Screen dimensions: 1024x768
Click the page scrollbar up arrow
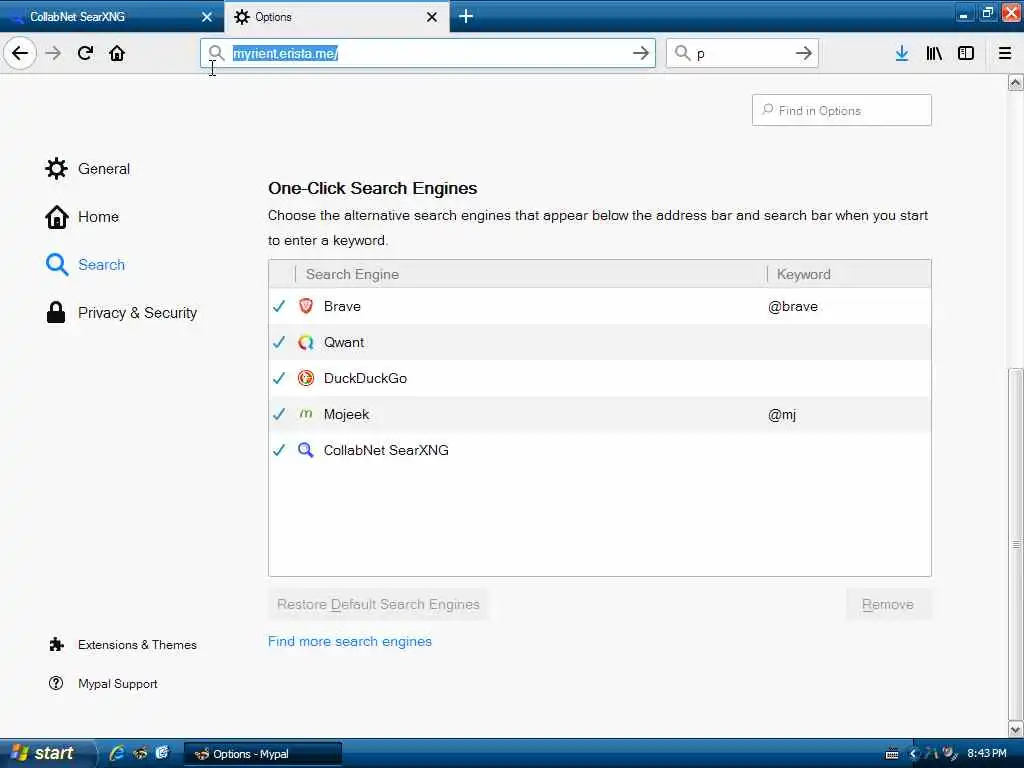(x=1016, y=82)
